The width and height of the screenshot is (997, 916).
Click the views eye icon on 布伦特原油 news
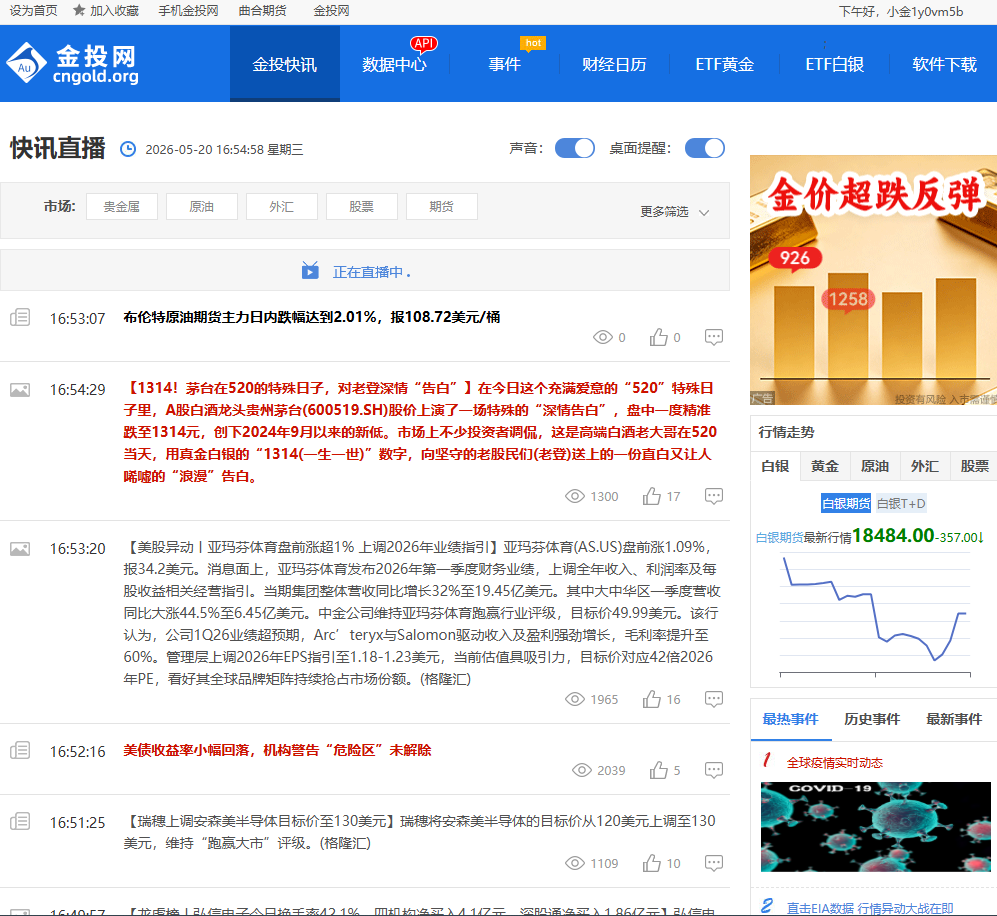[603, 337]
